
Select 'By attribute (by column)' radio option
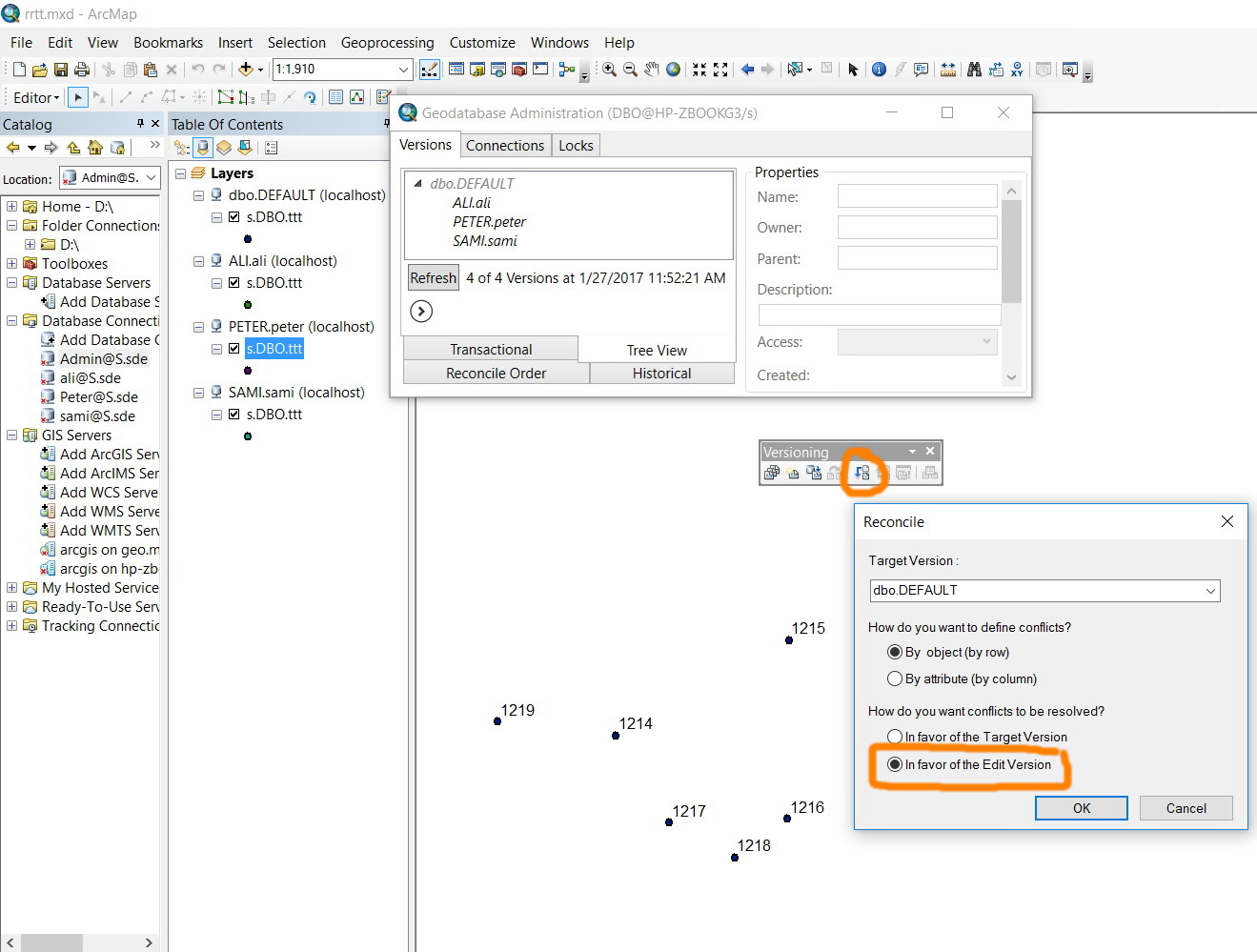pyautogui.click(x=962, y=679)
